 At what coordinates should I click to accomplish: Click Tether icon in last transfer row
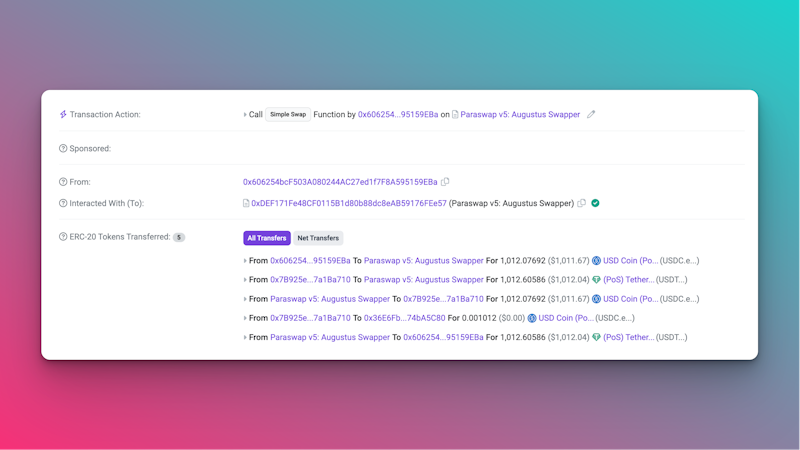tap(596, 337)
